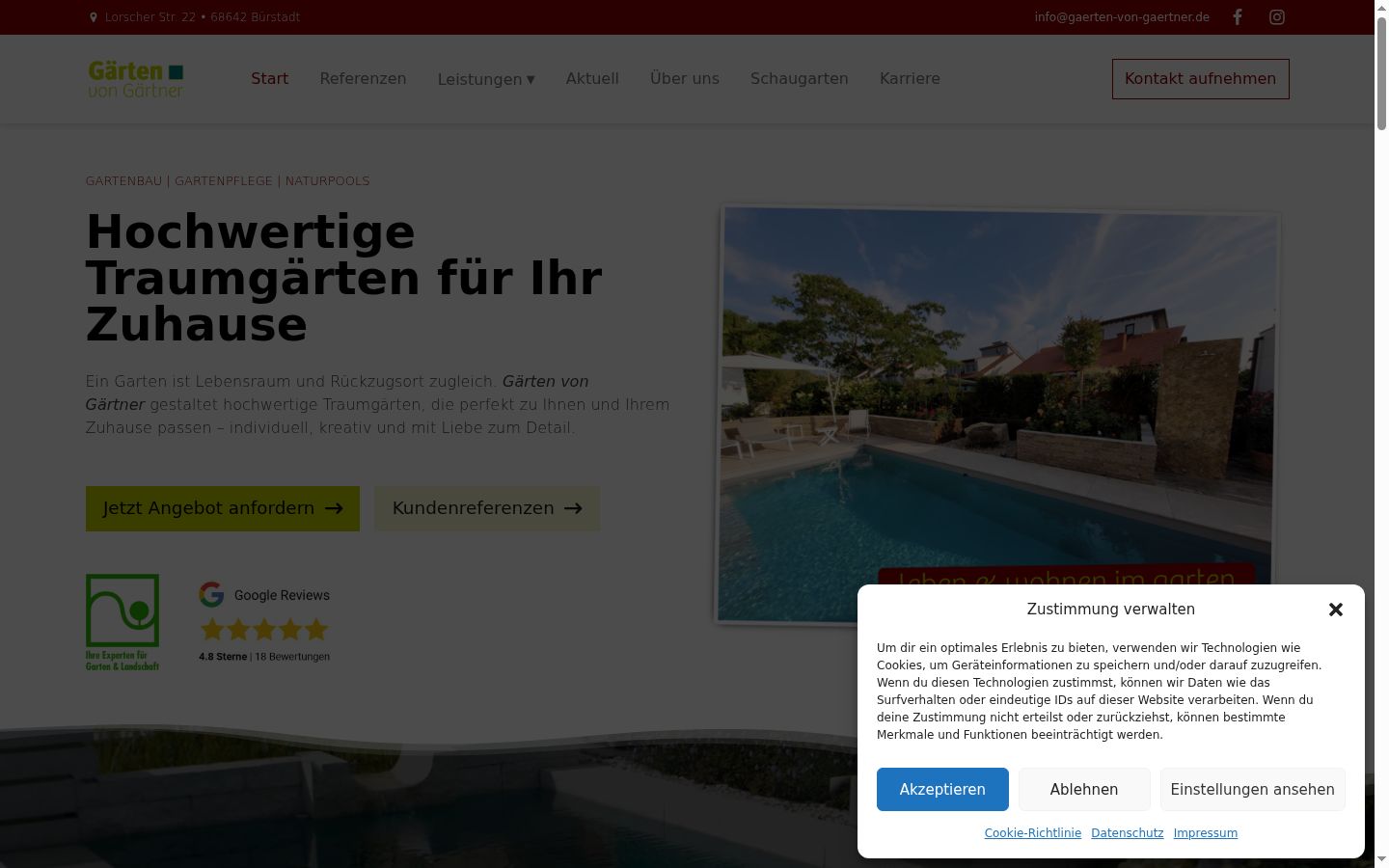Open the Impressum link

[1206, 833]
